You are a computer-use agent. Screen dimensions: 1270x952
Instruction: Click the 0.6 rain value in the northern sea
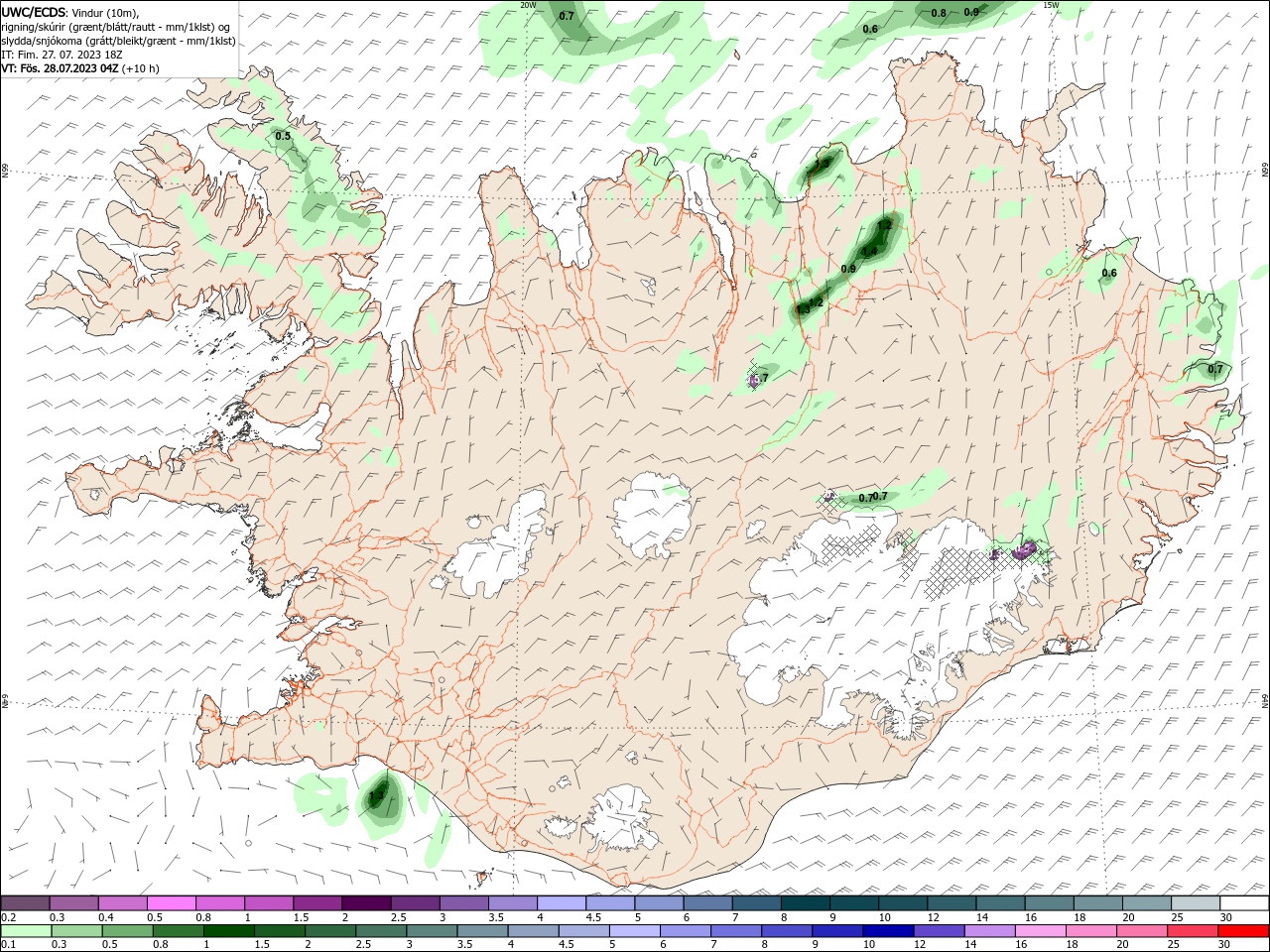tap(870, 29)
